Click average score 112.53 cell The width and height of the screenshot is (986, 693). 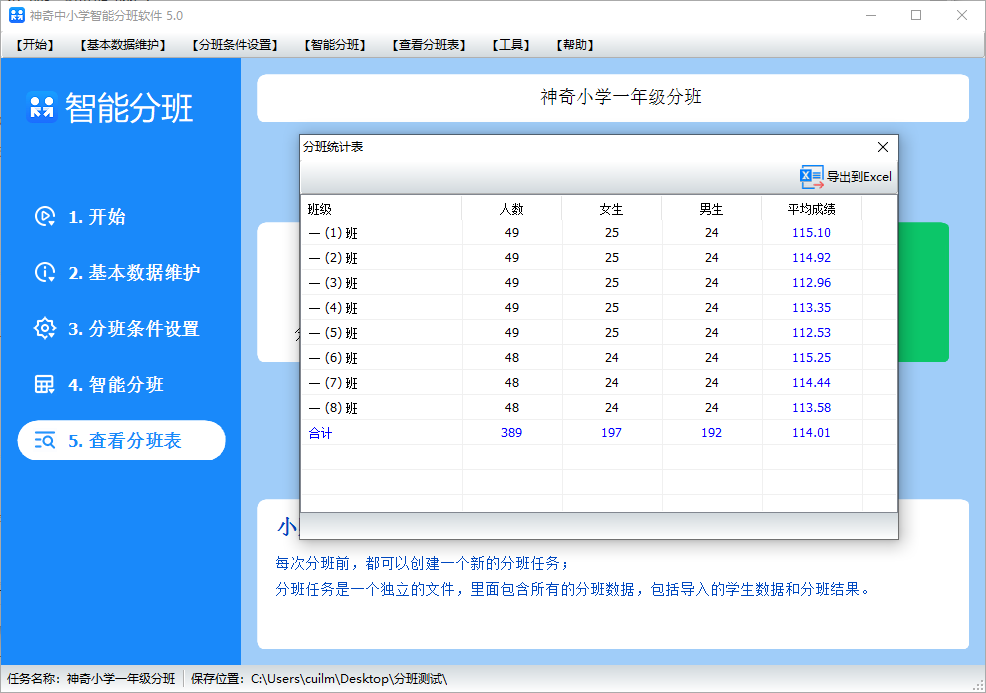click(811, 333)
